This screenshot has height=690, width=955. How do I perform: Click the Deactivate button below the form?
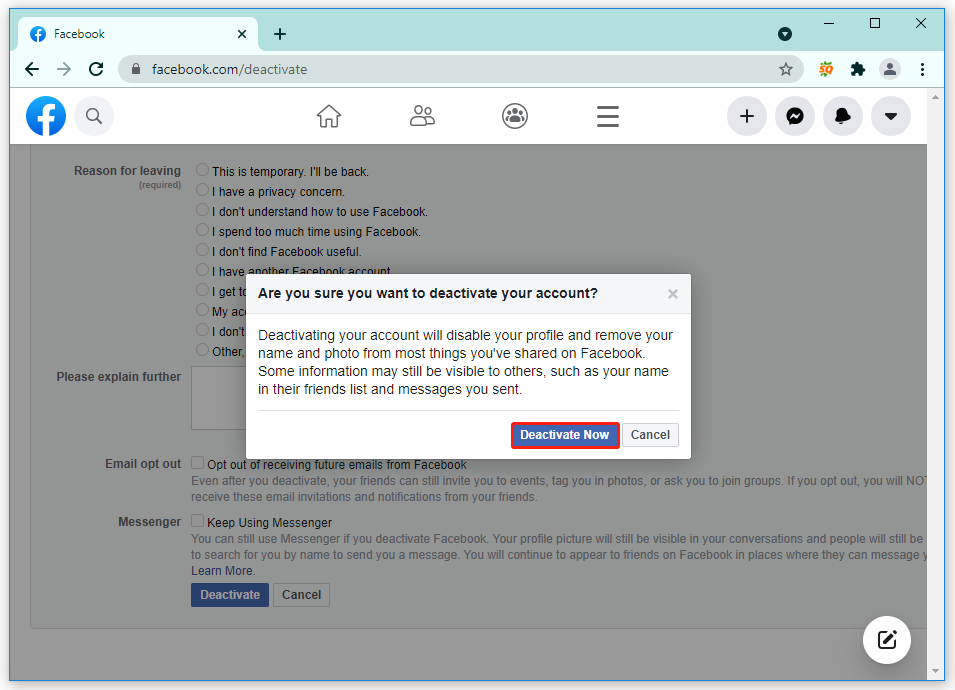point(230,595)
